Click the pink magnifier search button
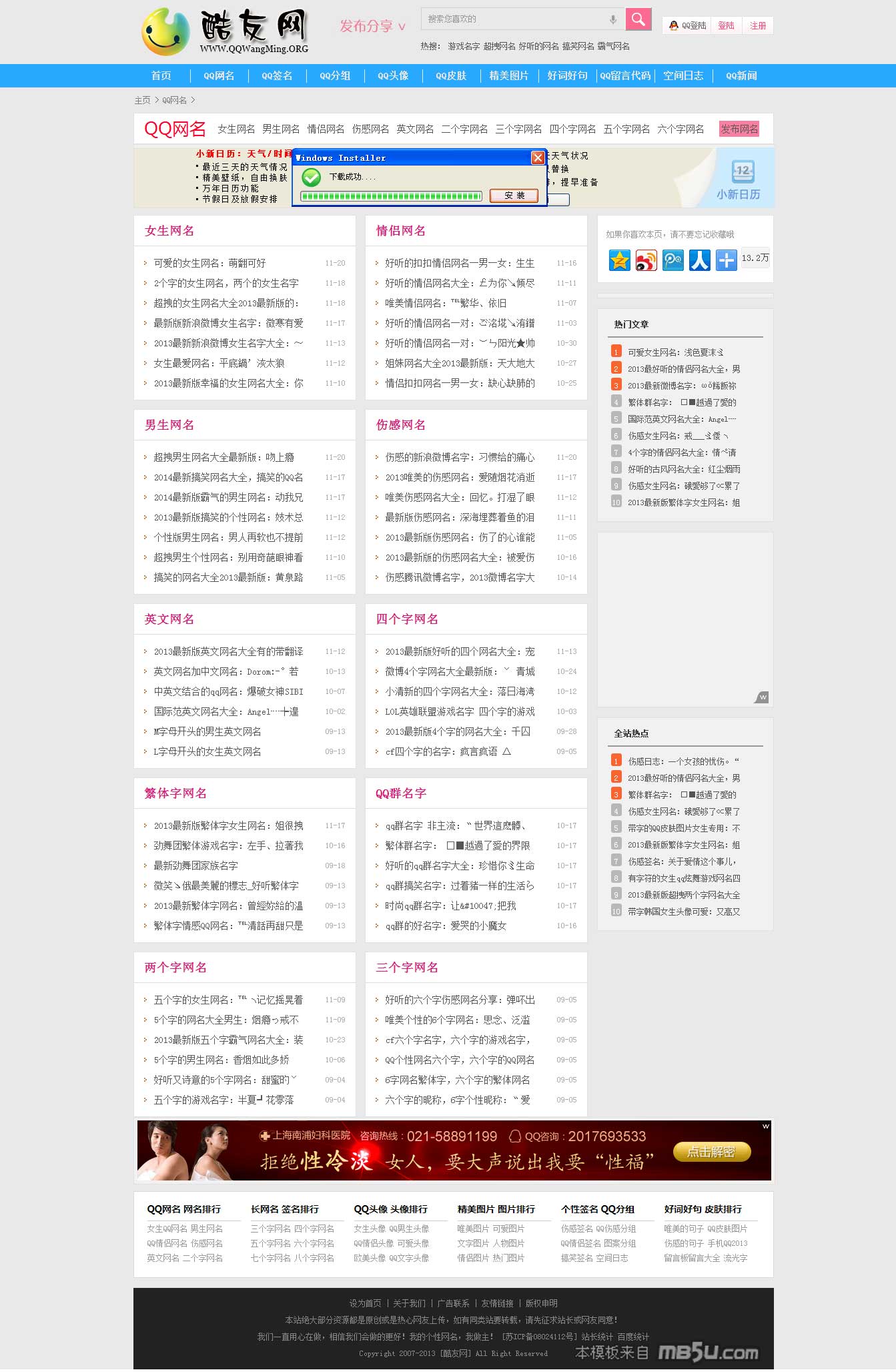 pos(638,19)
